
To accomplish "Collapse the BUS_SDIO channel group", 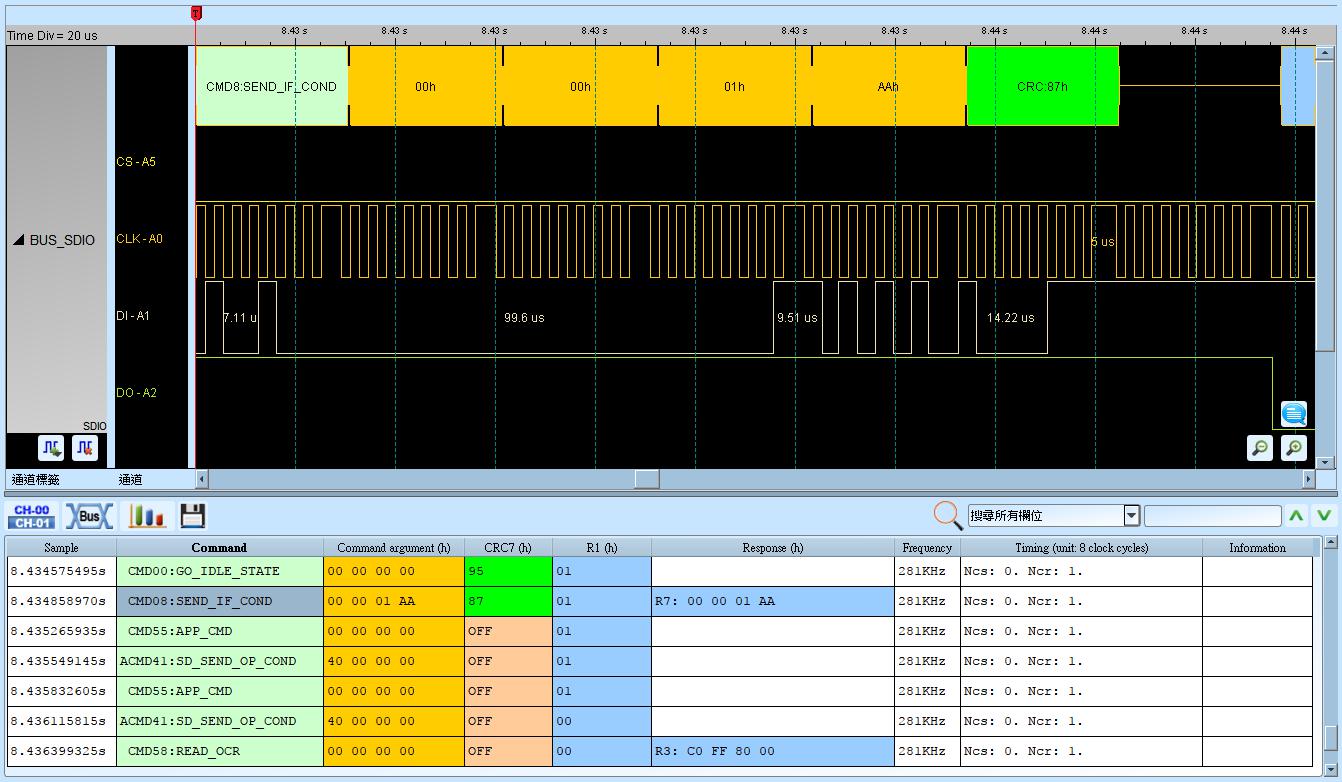I will (18, 240).
